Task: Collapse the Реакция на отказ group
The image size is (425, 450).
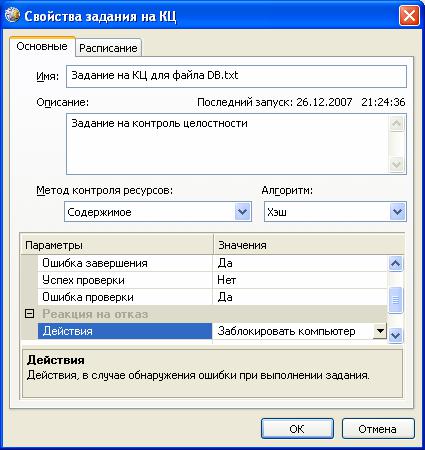Action: pos(30,314)
